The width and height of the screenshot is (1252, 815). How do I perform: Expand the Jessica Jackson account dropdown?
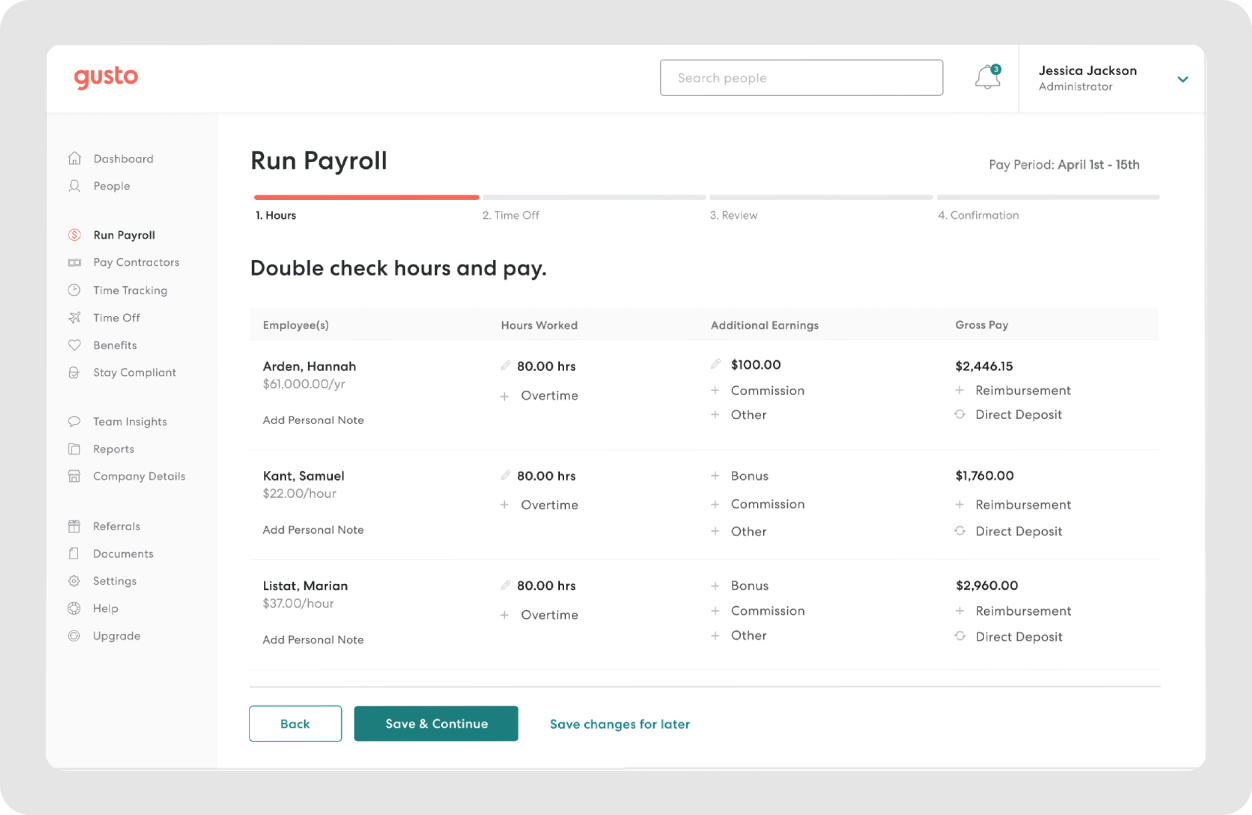tap(1182, 79)
